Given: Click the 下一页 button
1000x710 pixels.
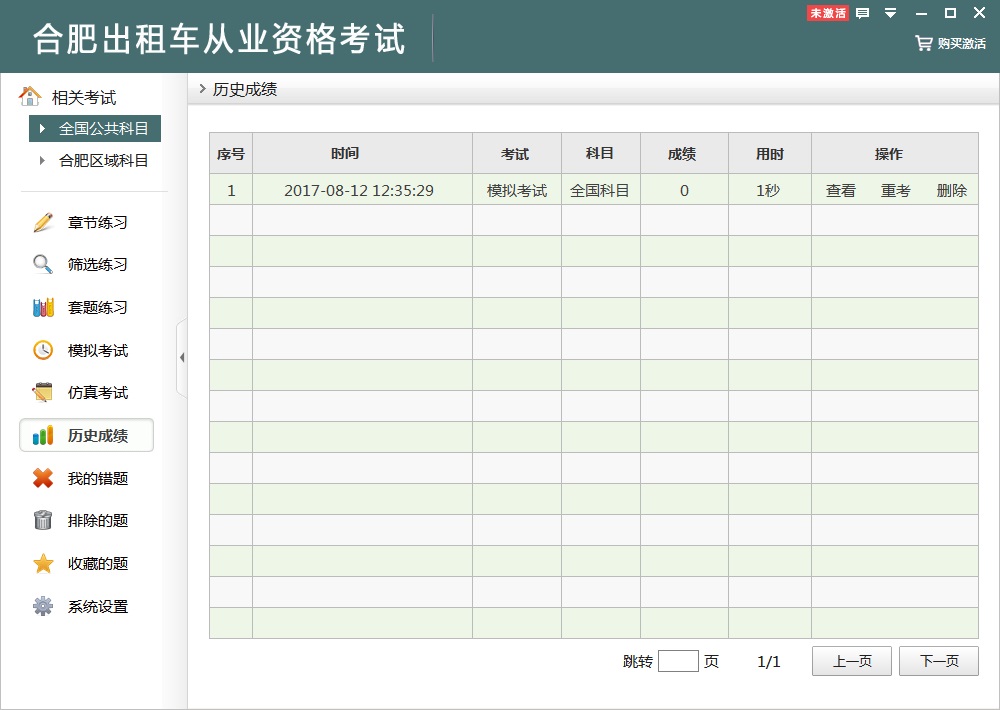Looking at the screenshot, I should [x=938, y=661].
